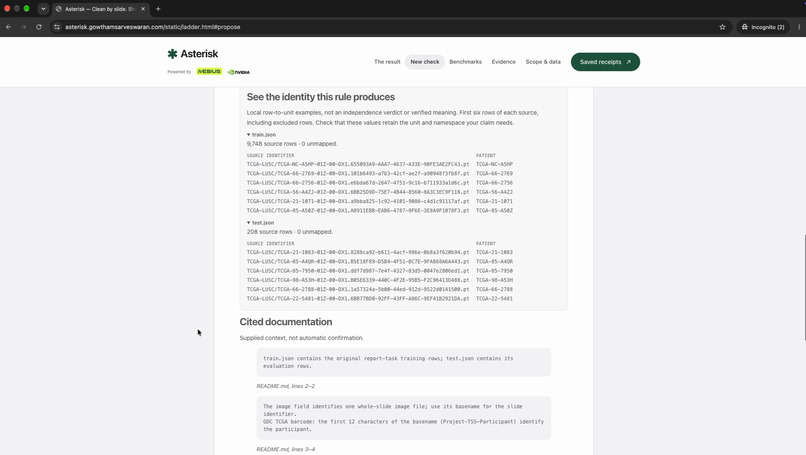
Task: Click patient value TCGA-56-A4ZJ
Action: 494,192
